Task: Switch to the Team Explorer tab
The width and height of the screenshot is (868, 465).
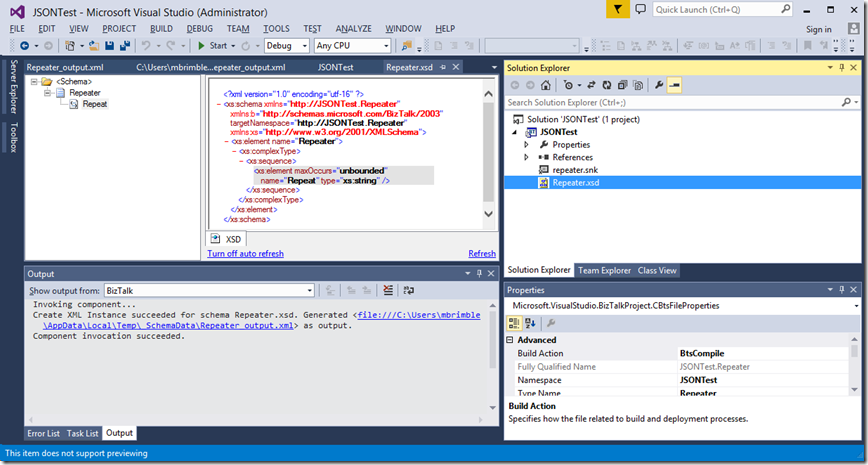Action: [x=604, y=270]
